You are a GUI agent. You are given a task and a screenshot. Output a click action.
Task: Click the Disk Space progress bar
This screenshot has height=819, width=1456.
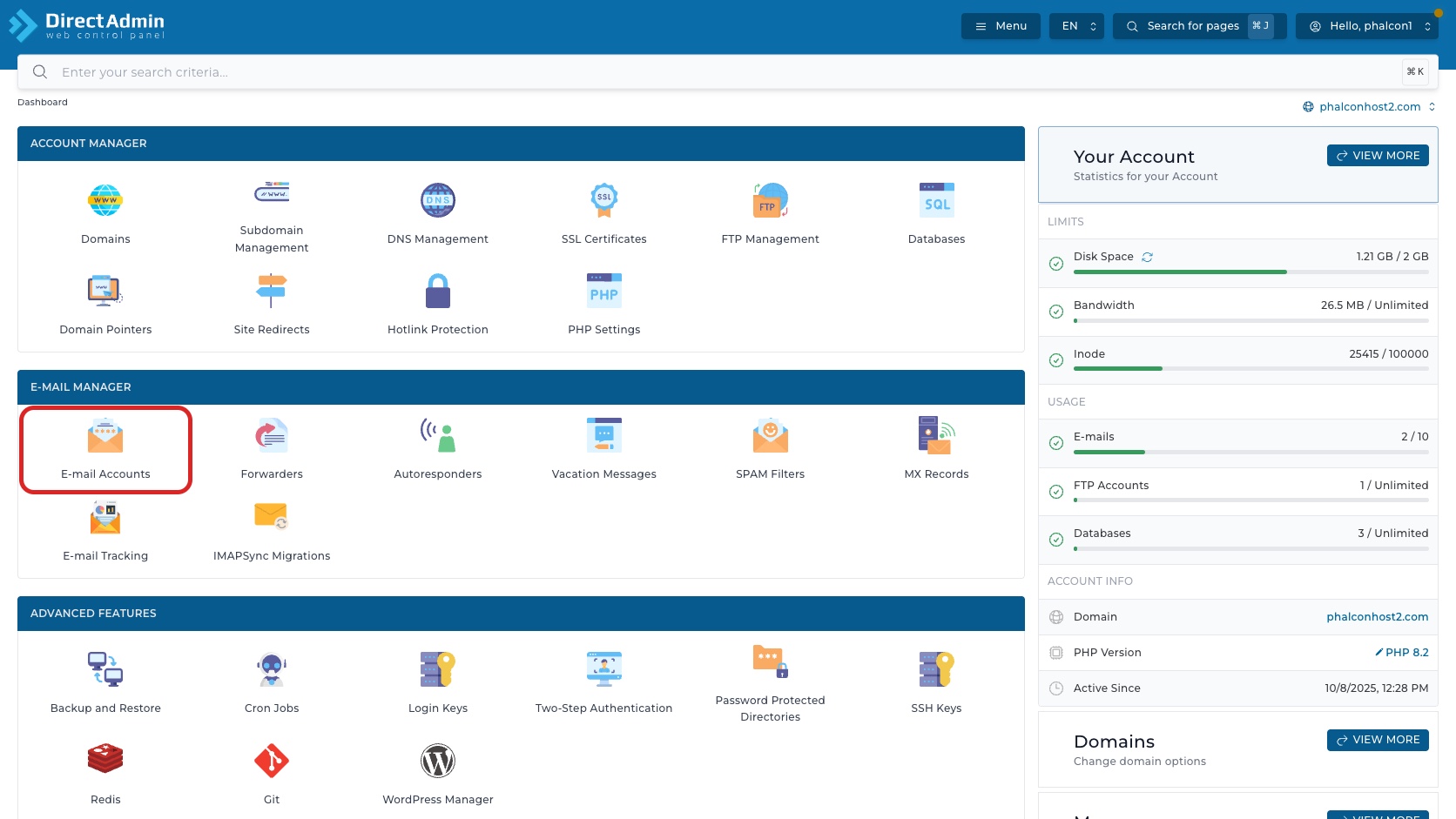[1251, 272]
